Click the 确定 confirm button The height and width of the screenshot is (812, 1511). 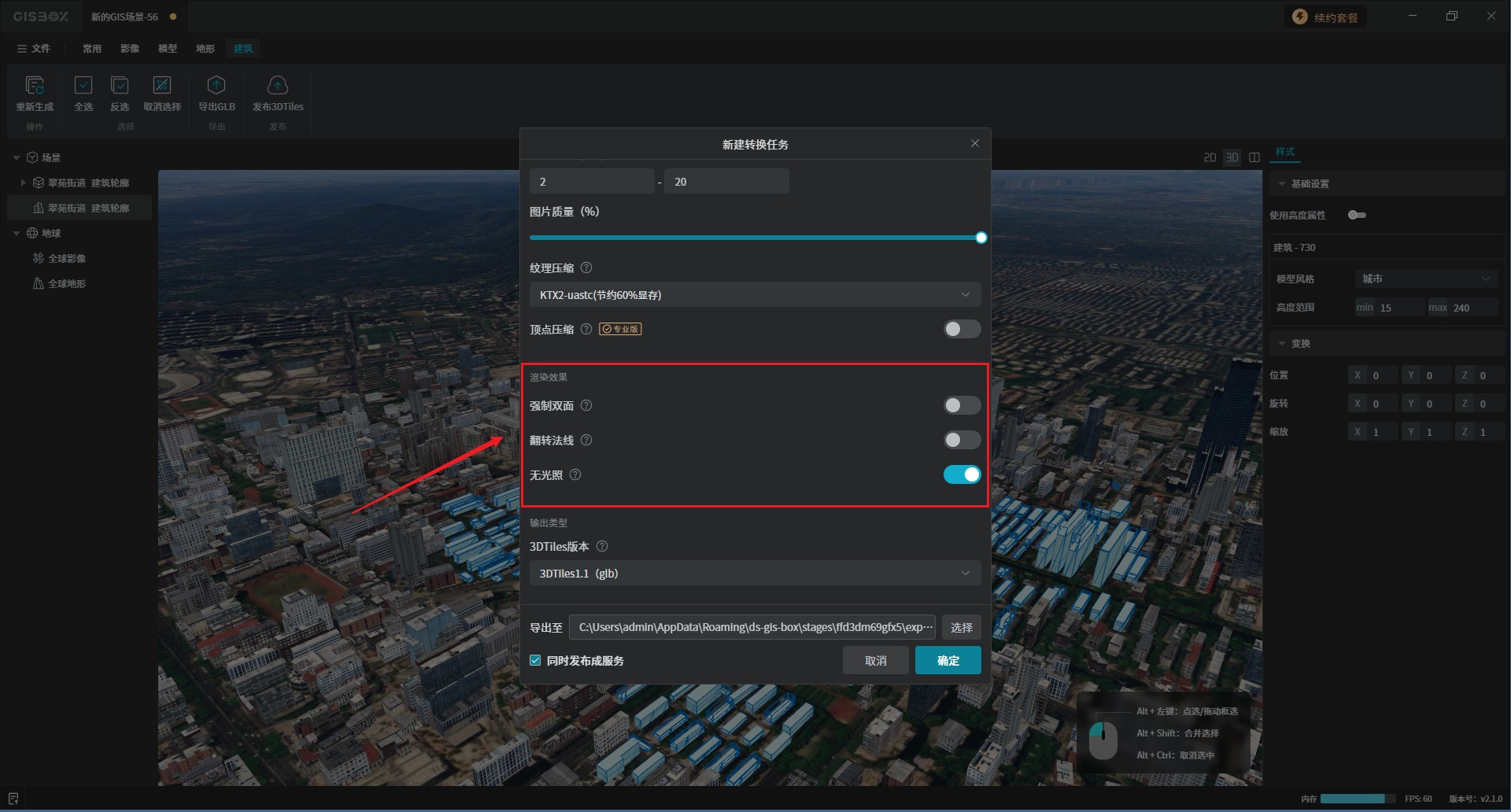(948, 661)
